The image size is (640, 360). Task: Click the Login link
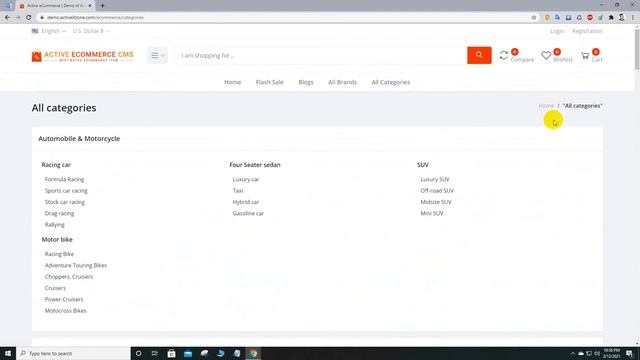point(557,31)
